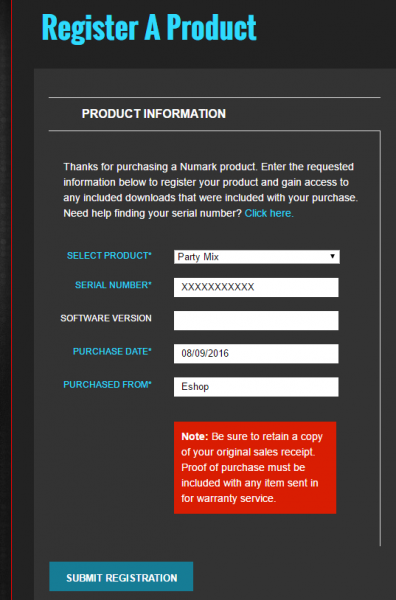
Task: Click the arrow beside Party Mix
Action: tap(332, 256)
